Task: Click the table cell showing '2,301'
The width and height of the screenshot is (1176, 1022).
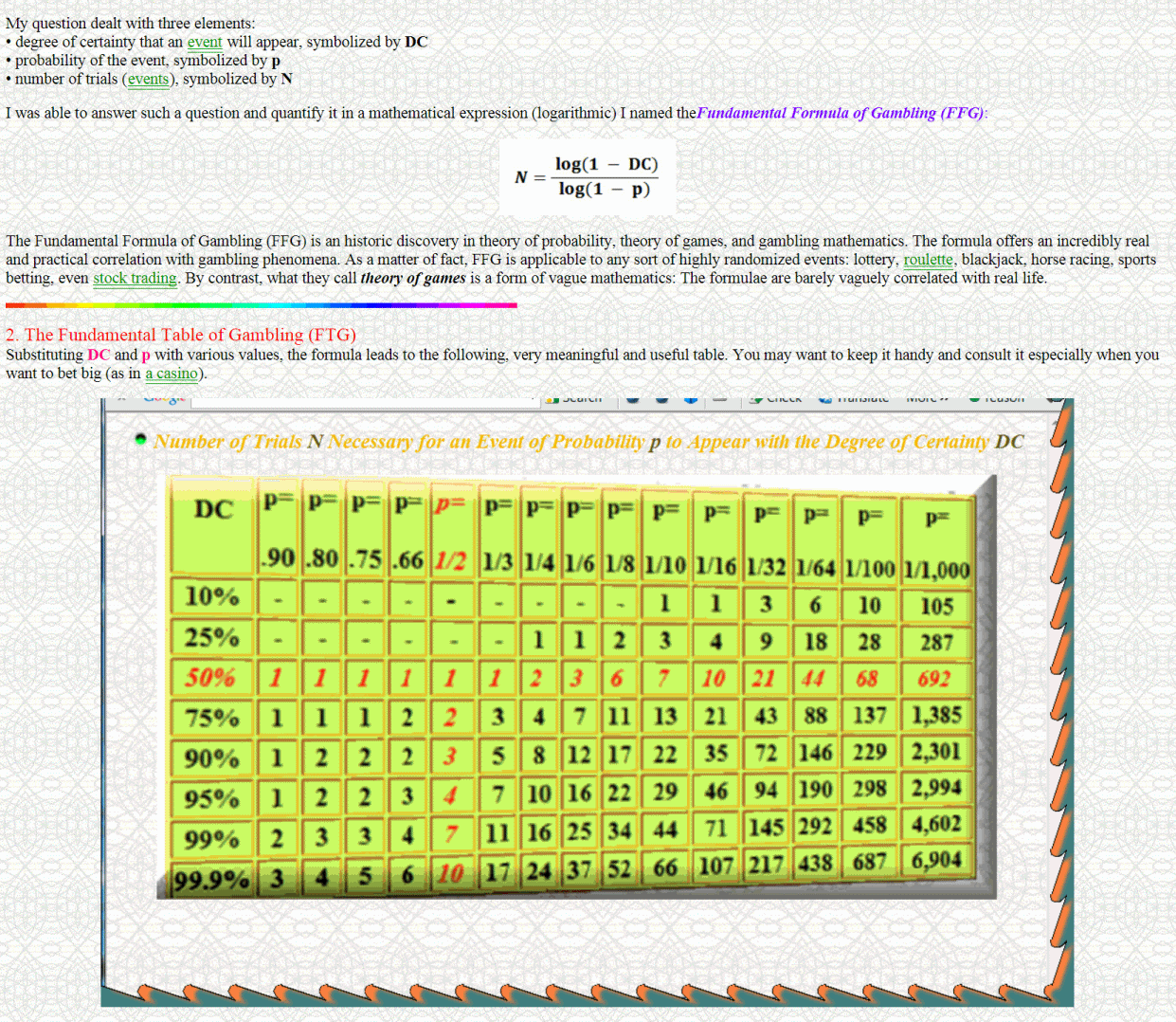Action: point(936,752)
